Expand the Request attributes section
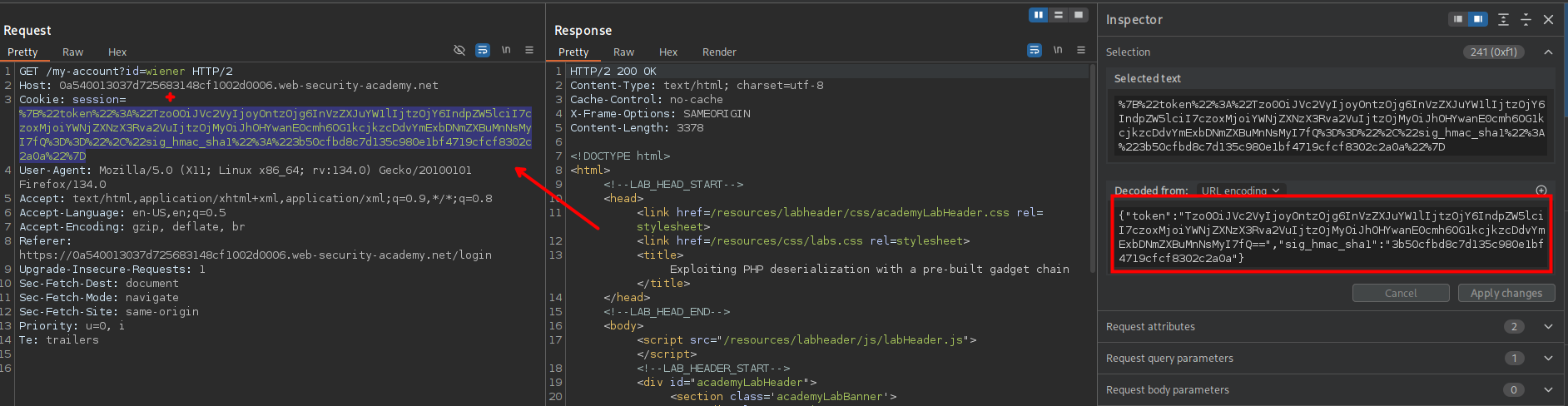Viewport: 1568px width, 406px height. click(1548, 327)
